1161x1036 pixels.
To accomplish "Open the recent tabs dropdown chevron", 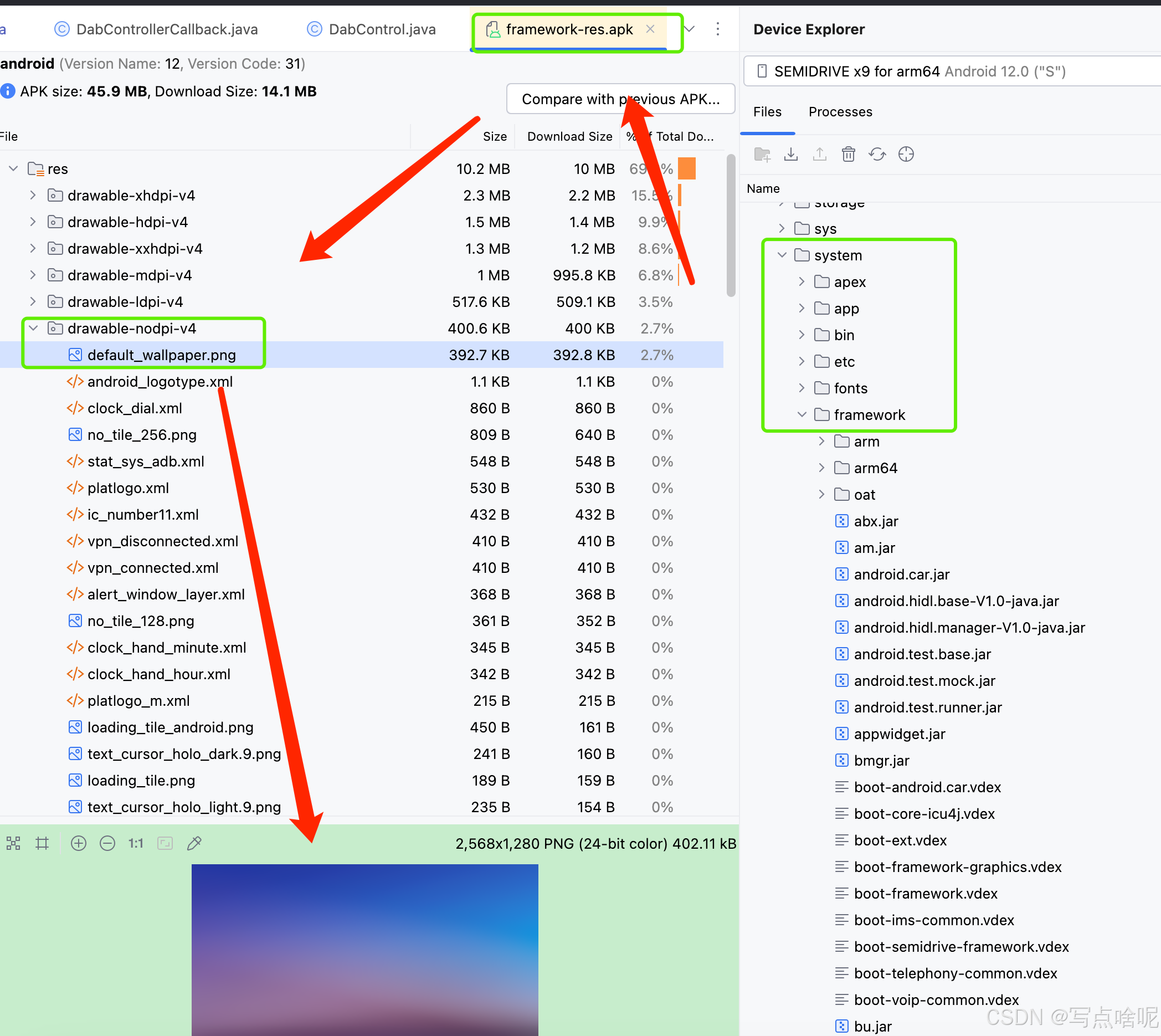I will tap(689, 29).
